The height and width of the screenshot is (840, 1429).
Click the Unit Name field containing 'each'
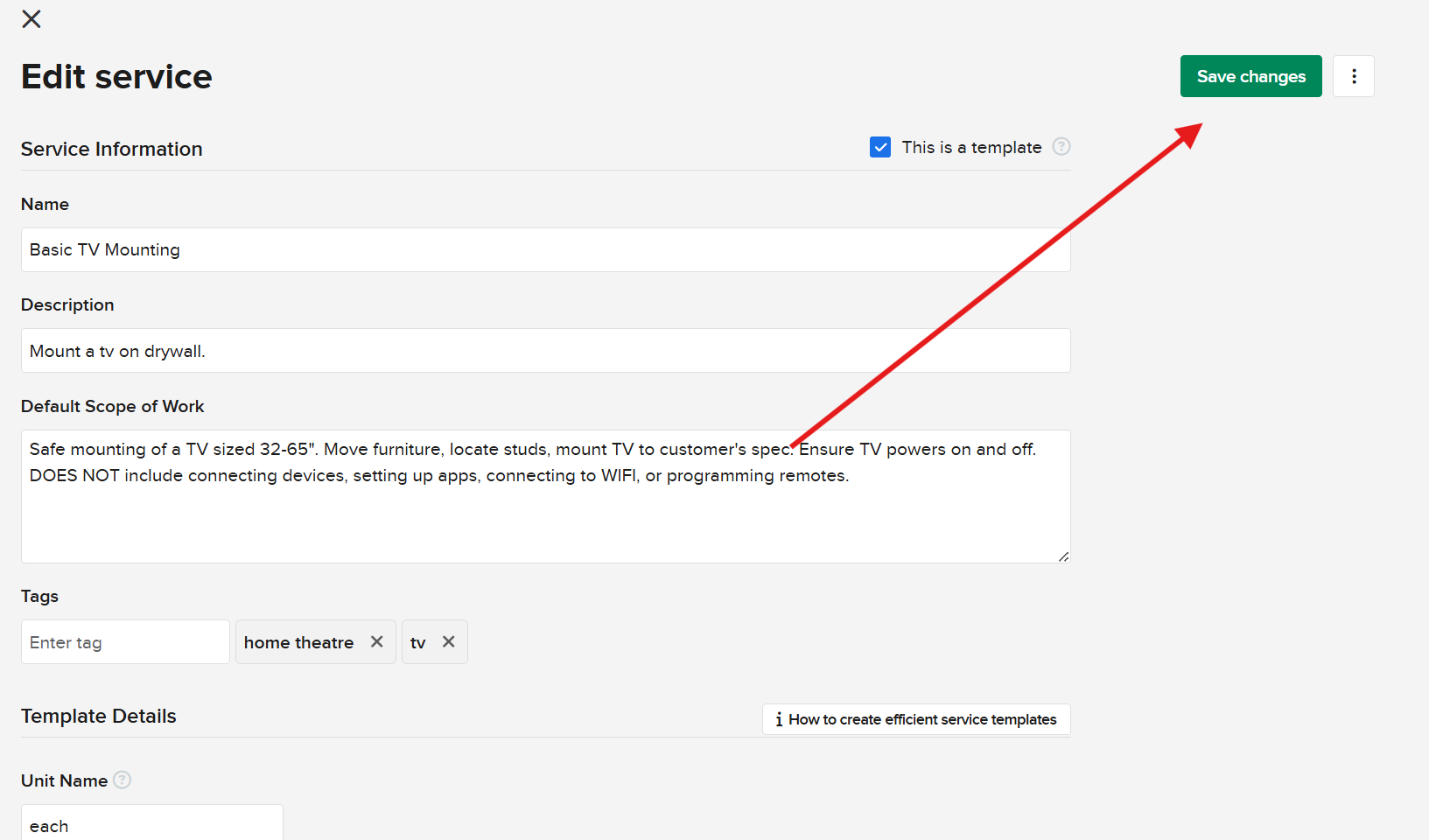pyautogui.click(x=151, y=825)
